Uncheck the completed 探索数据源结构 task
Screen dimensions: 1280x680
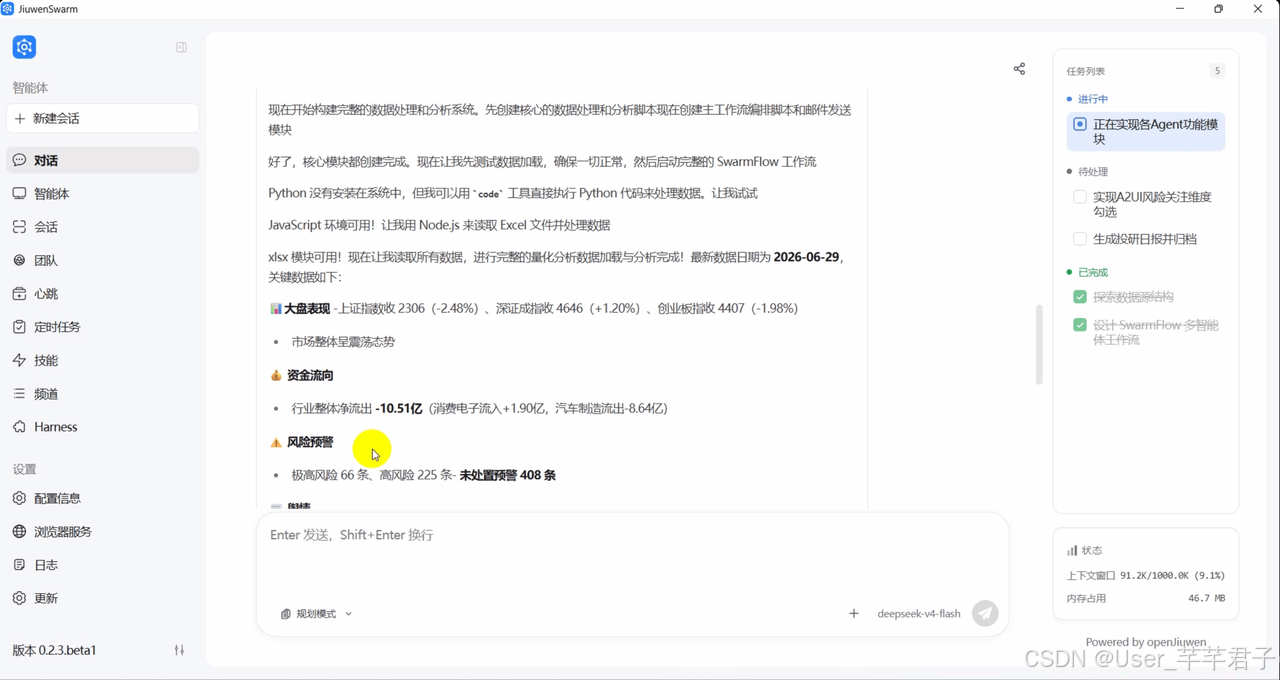click(1080, 297)
